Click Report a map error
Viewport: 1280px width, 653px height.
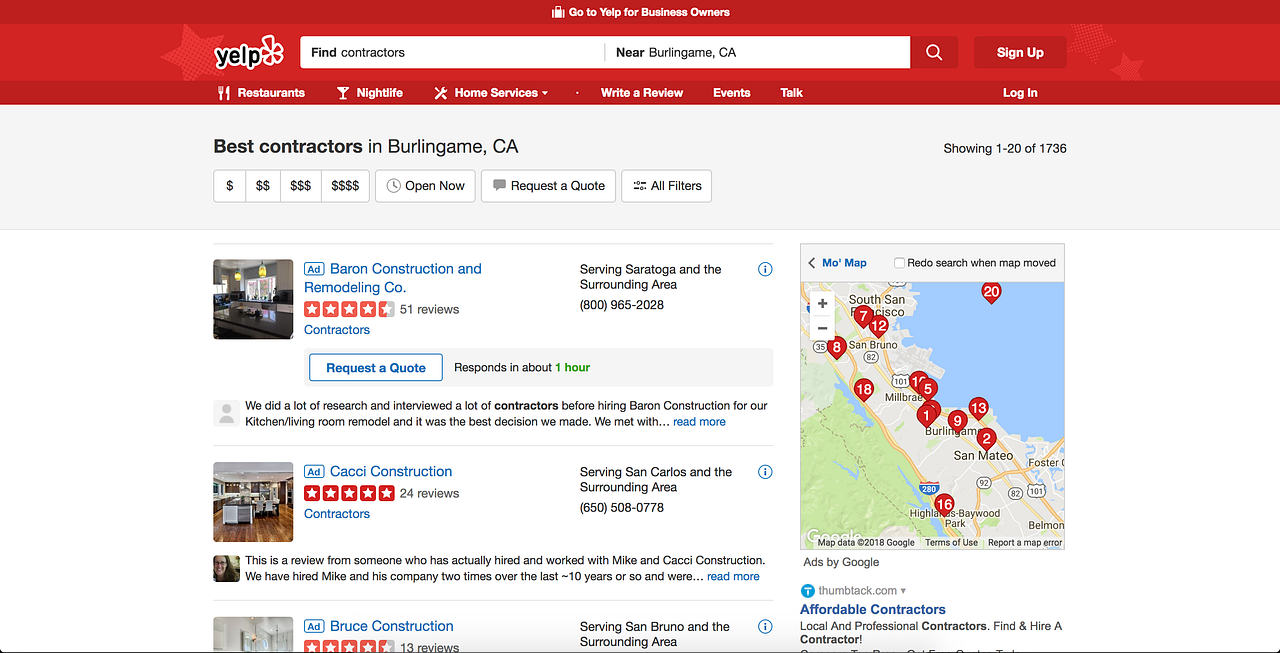[1025, 543]
